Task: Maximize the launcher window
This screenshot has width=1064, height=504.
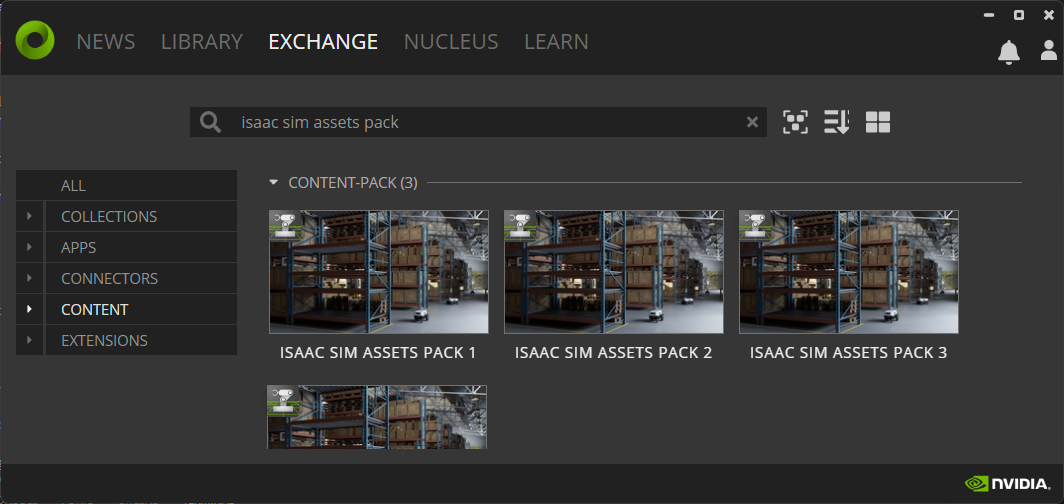Action: [x=1019, y=15]
